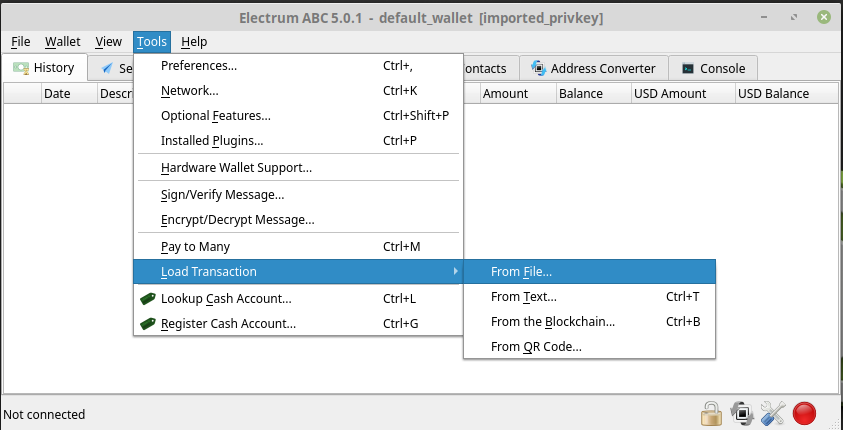Open the File menu
Image resolution: width=843 pixels, height=430 pixels.
coord(20,41)
